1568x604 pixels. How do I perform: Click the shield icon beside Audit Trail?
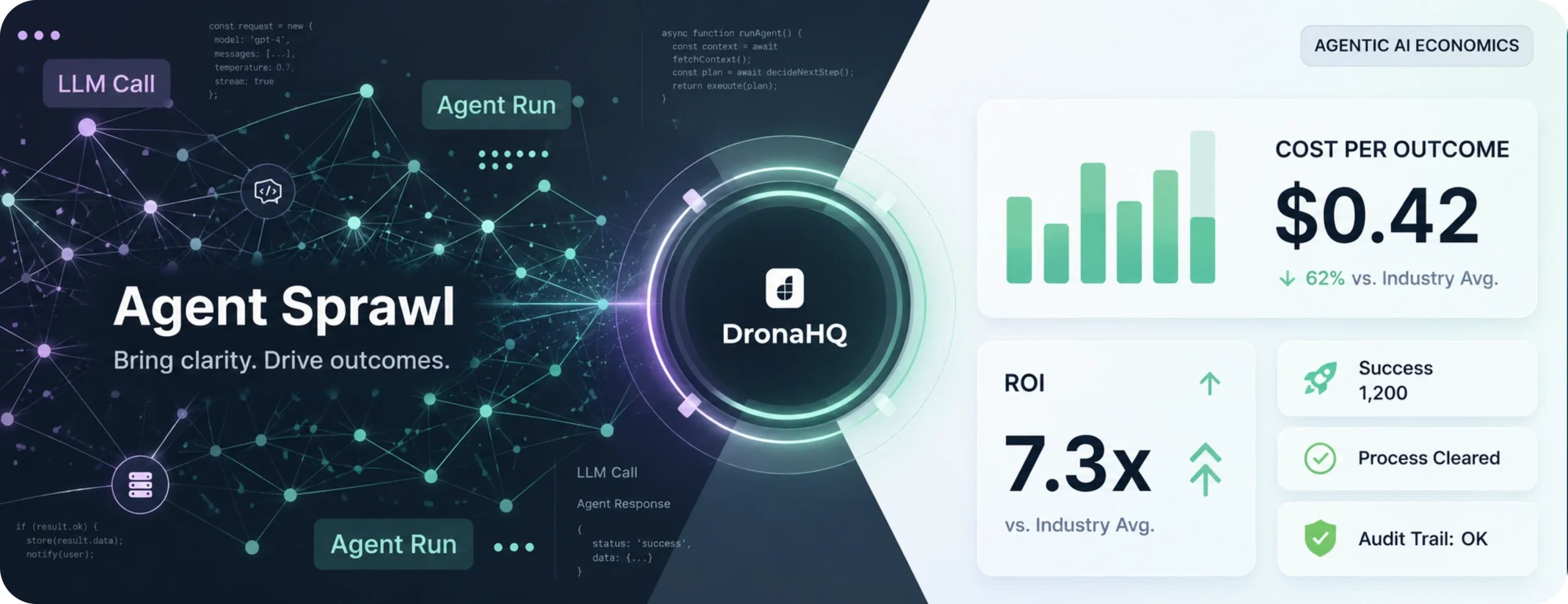click(x=1320, y=538)
